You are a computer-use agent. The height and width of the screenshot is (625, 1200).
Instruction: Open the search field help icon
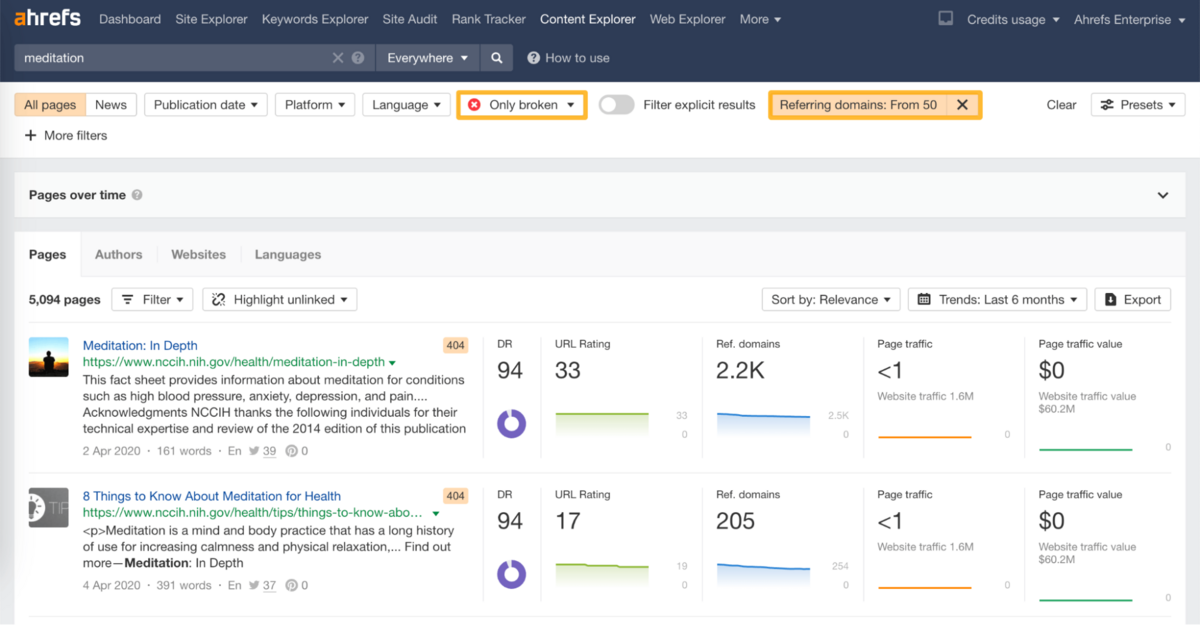358,58
